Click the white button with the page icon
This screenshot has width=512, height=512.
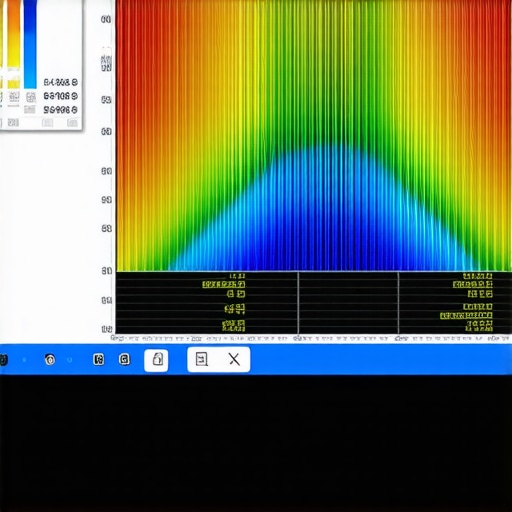156,360
